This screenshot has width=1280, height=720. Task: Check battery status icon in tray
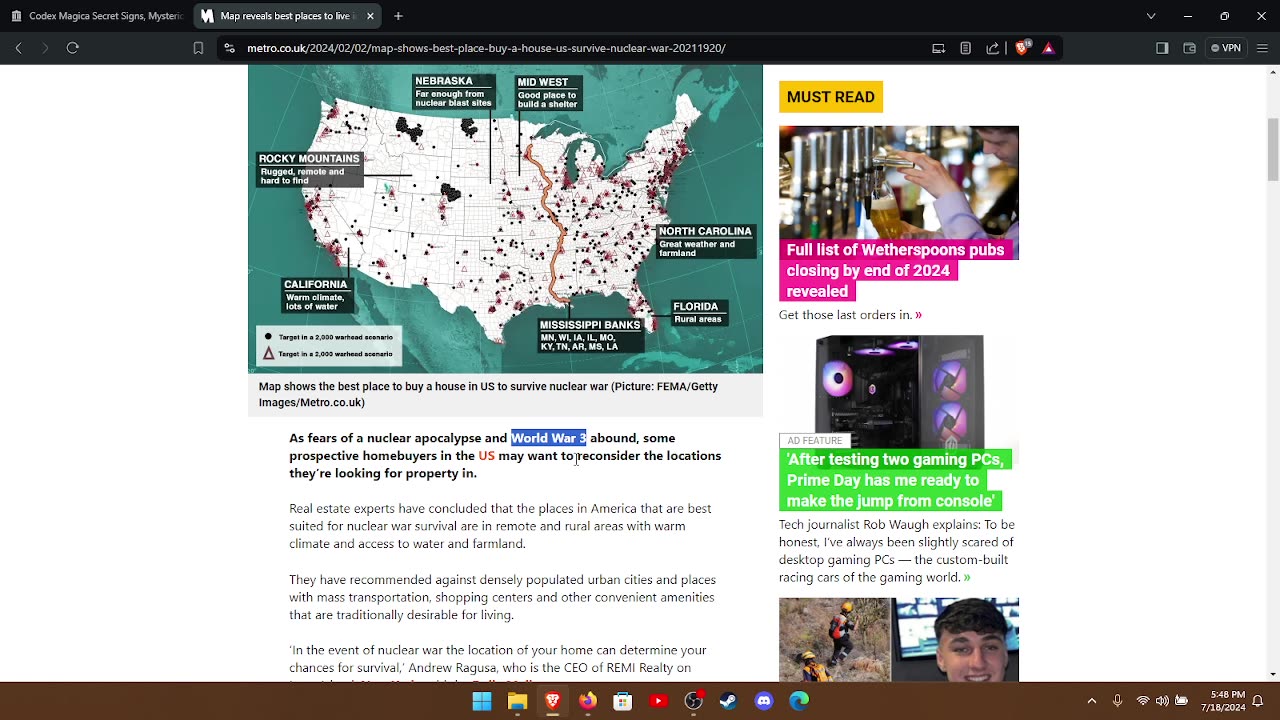(1181, 701)
